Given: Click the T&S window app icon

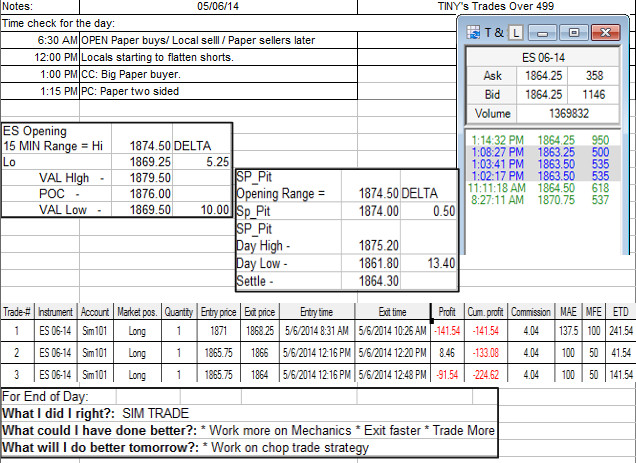Looking at the screenshot, I should (x=473, y=32).
